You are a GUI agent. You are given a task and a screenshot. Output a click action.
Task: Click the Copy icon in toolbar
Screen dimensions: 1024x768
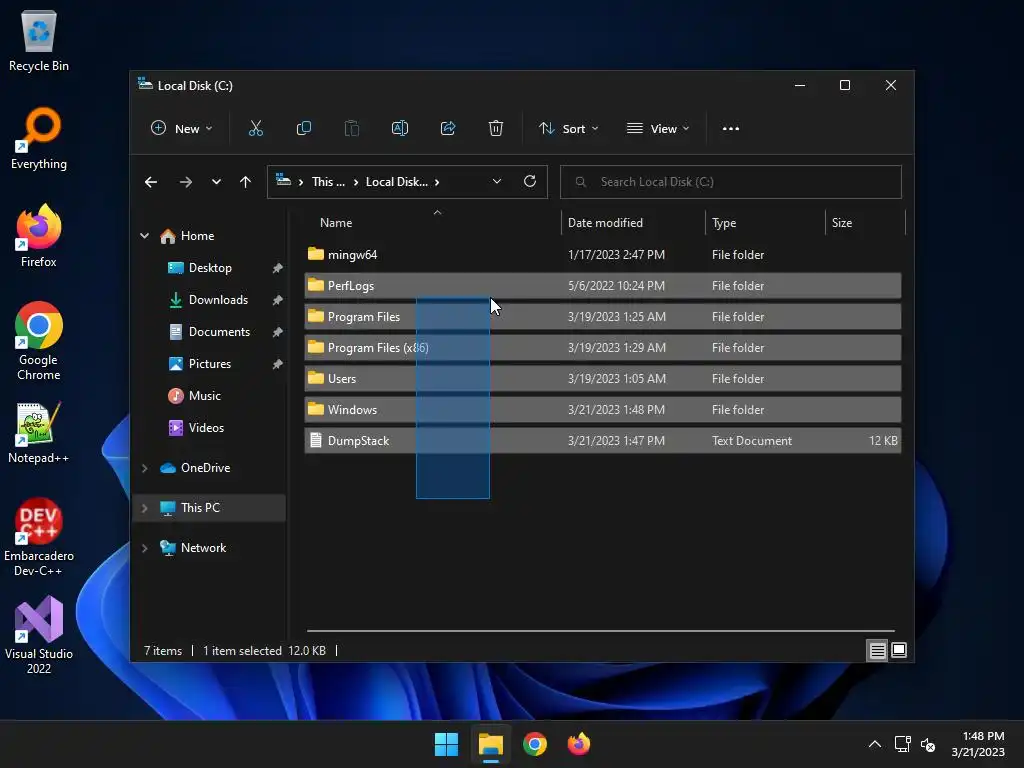point(304,129)
